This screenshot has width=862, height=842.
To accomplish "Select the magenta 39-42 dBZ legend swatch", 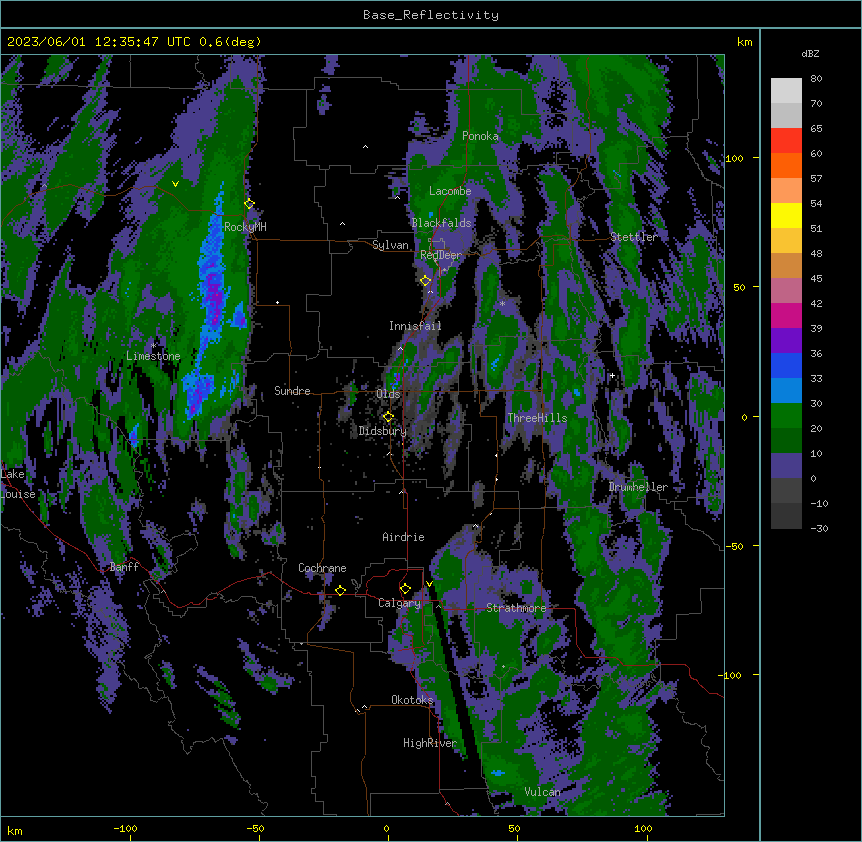I will [786, 315].
